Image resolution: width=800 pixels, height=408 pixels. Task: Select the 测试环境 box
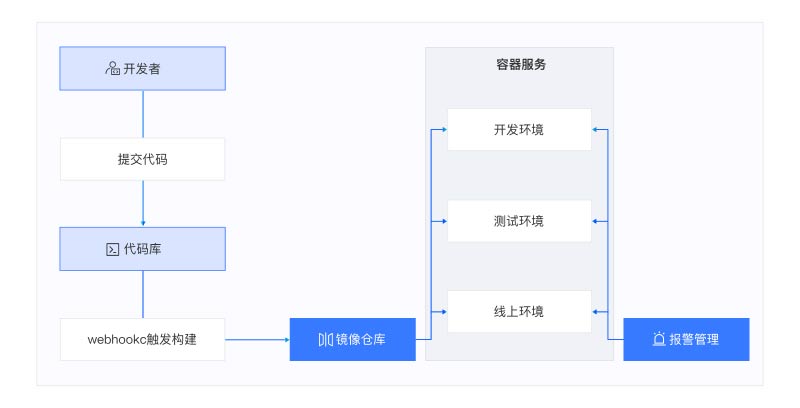point(519,220)
